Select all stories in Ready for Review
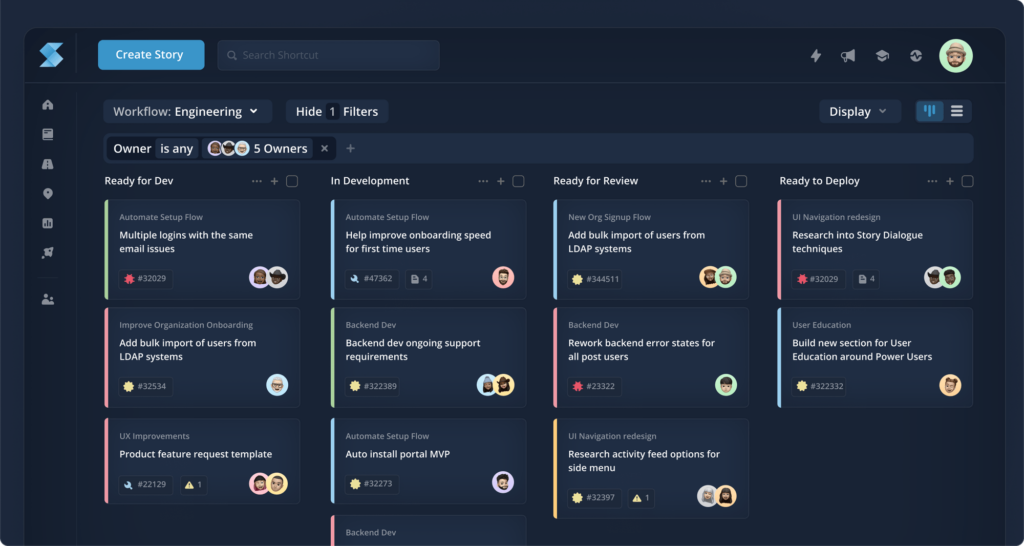Screen dimensions: 1024x546 pos(741,181)
